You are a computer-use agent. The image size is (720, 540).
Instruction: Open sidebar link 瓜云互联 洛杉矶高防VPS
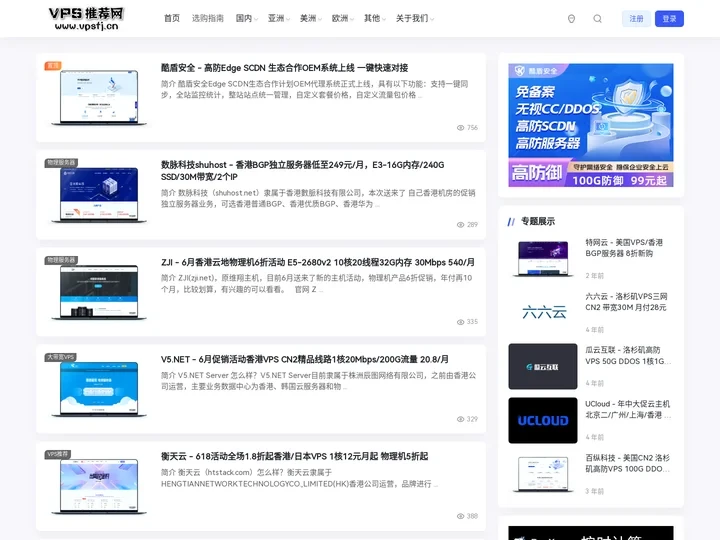(628, 355)
